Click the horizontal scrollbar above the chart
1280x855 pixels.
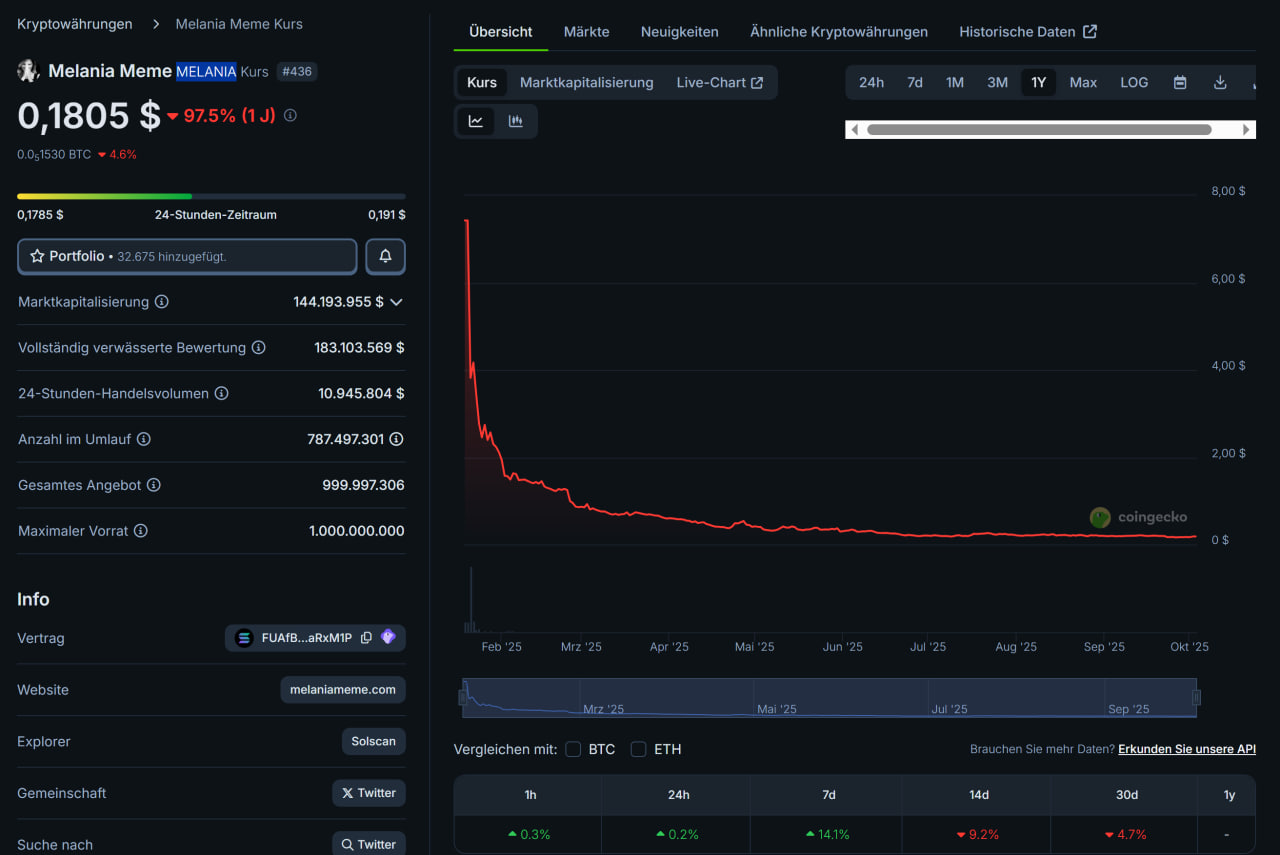coord(1038,130)
